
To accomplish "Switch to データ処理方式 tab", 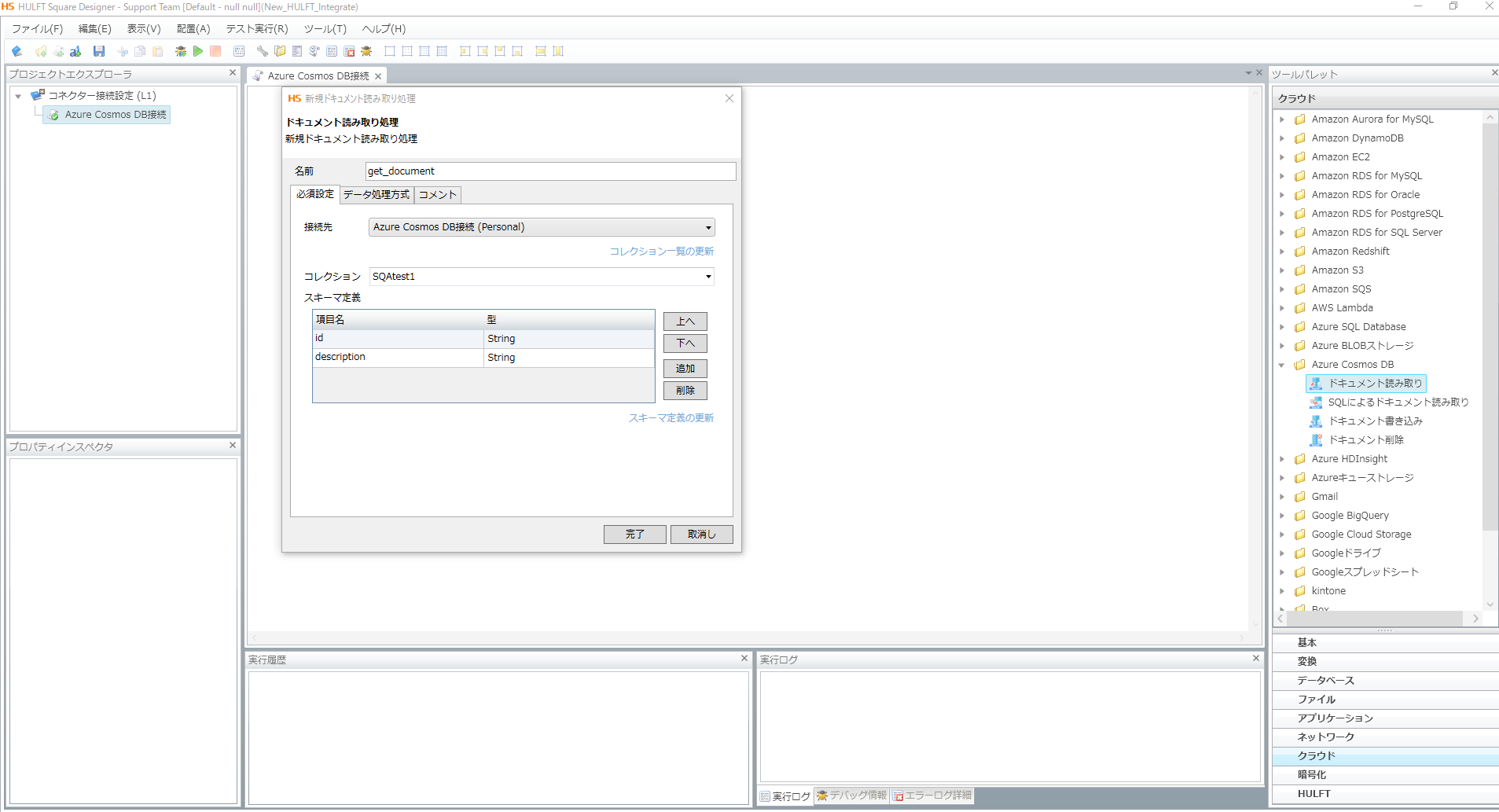I will [377, 195].
